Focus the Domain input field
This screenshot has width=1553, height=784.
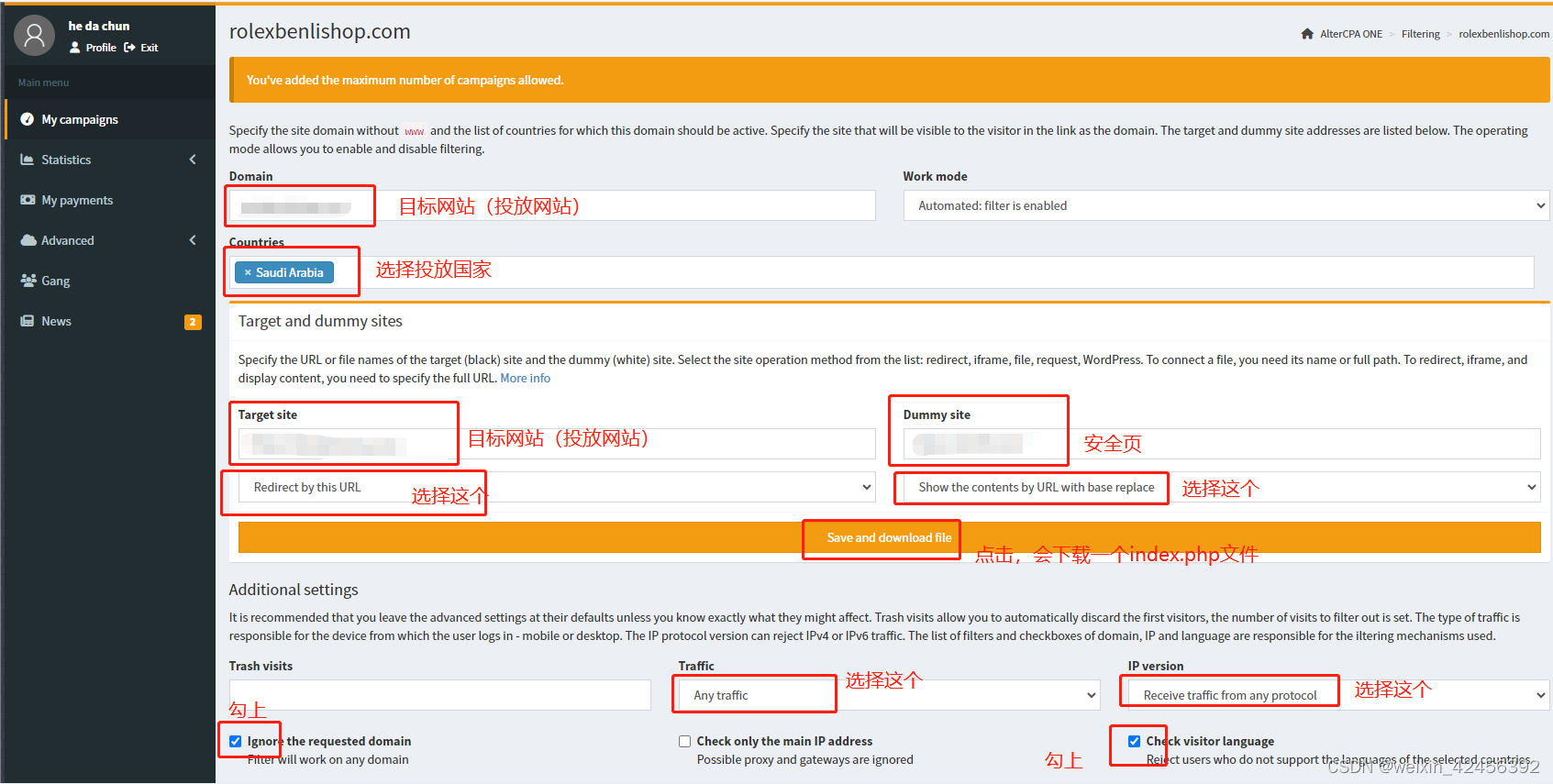pyautogui.click(x=552, y=205)
